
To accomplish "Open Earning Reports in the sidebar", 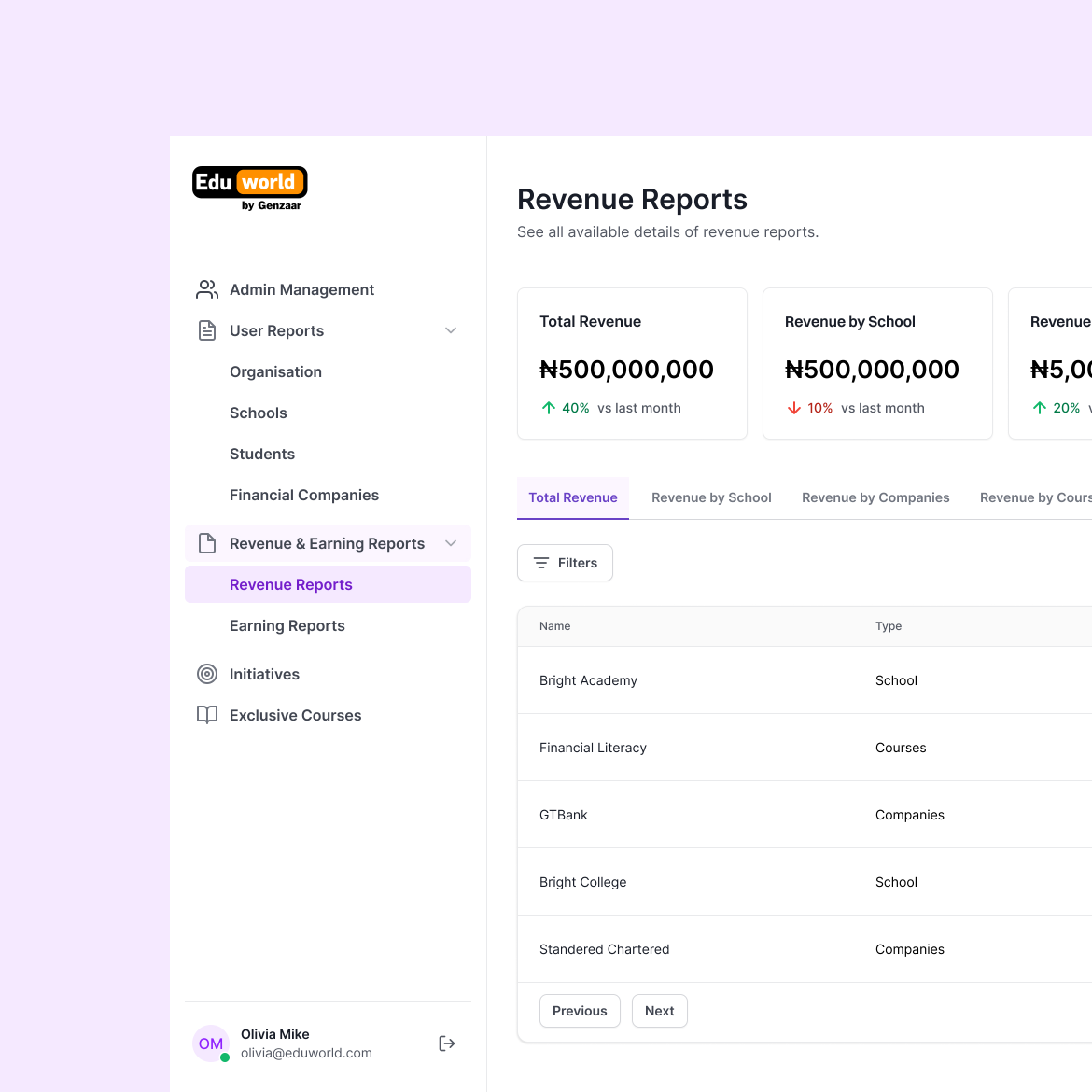I will (x=287, y=625).
